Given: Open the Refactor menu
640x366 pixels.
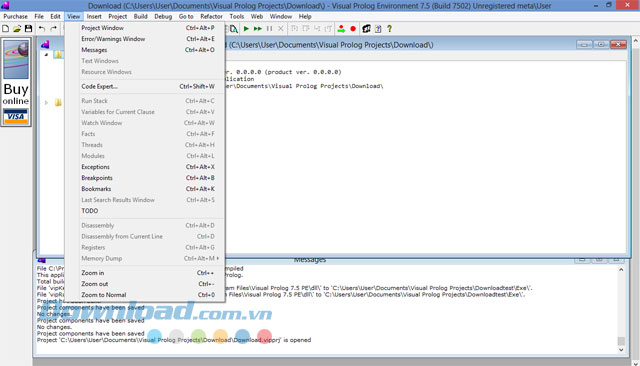Looking at the screenshot, I should pos(211,16).
